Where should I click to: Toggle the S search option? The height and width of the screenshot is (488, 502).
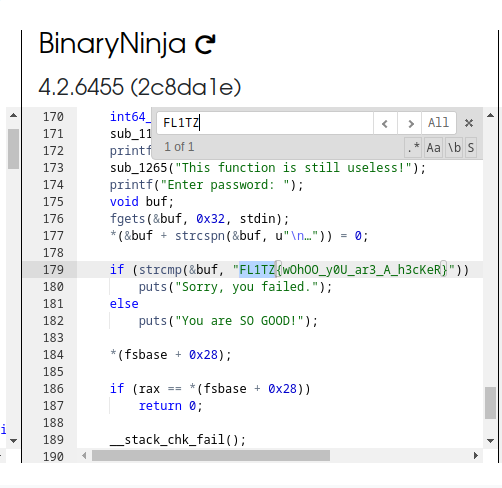pyautogui.click(x=470, y=147)
